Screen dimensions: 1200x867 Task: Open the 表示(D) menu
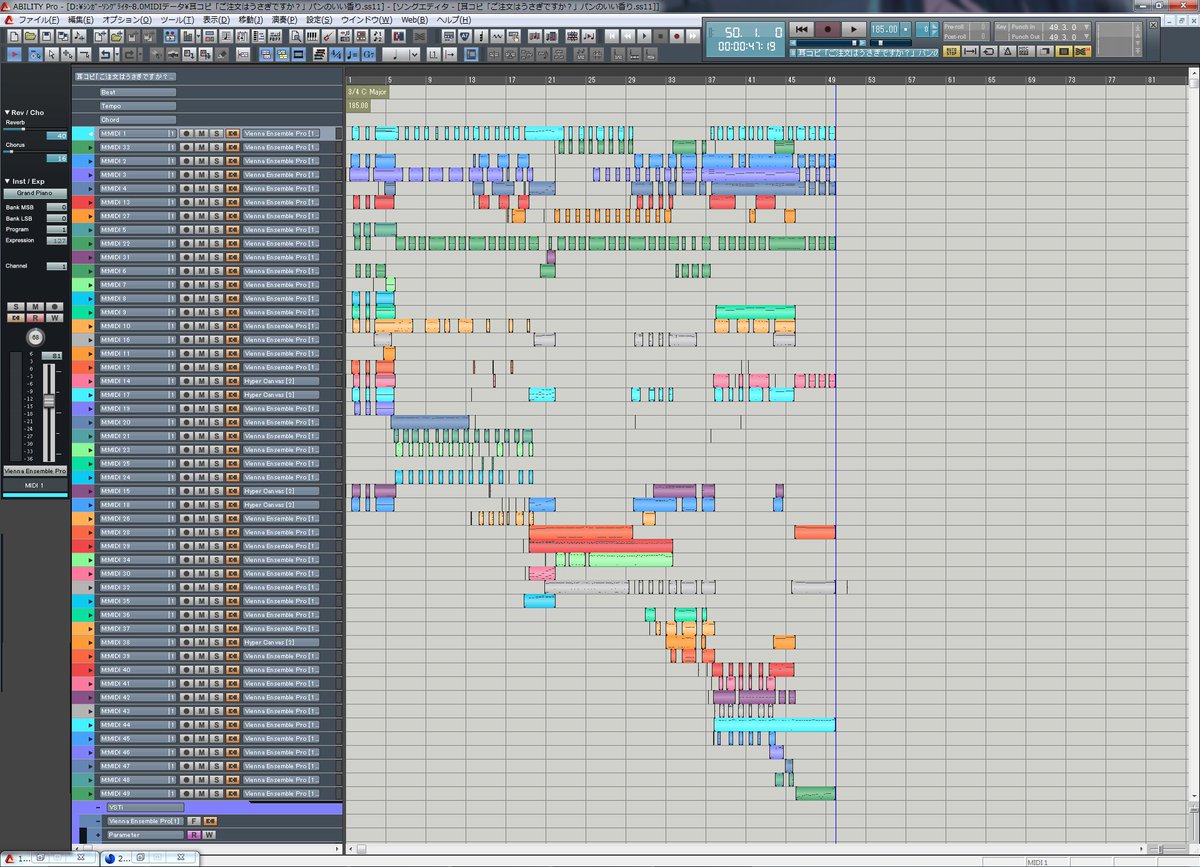click(x=216, y=19)
